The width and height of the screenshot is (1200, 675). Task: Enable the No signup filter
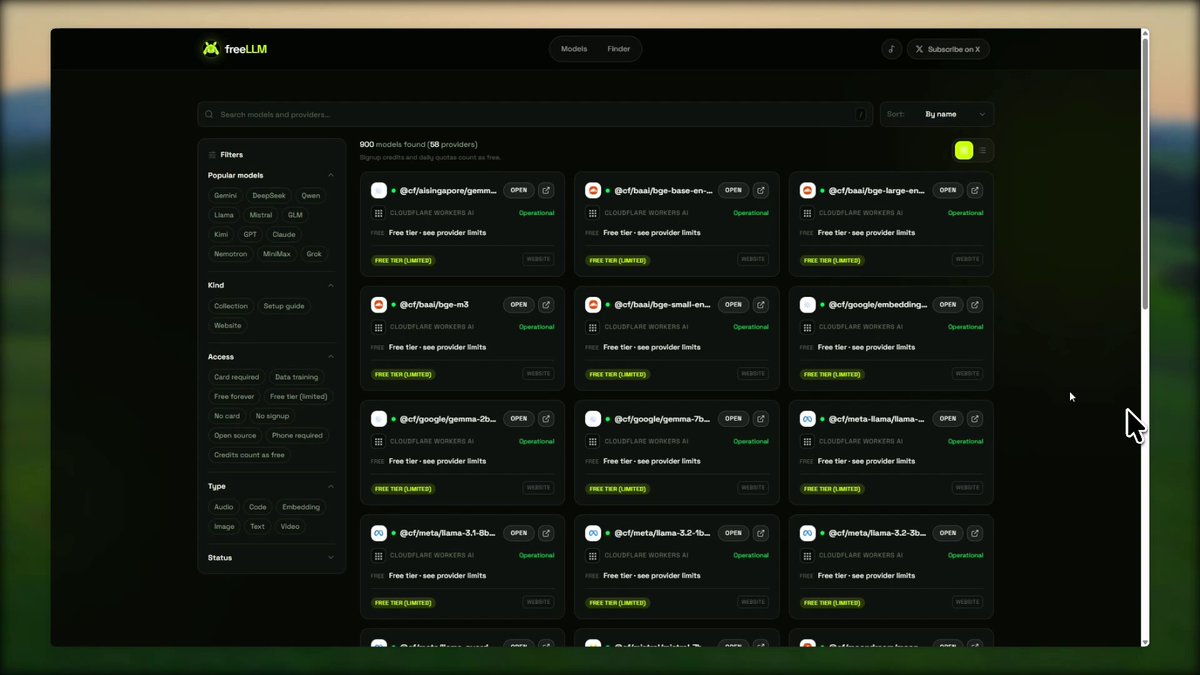point(272,416)
